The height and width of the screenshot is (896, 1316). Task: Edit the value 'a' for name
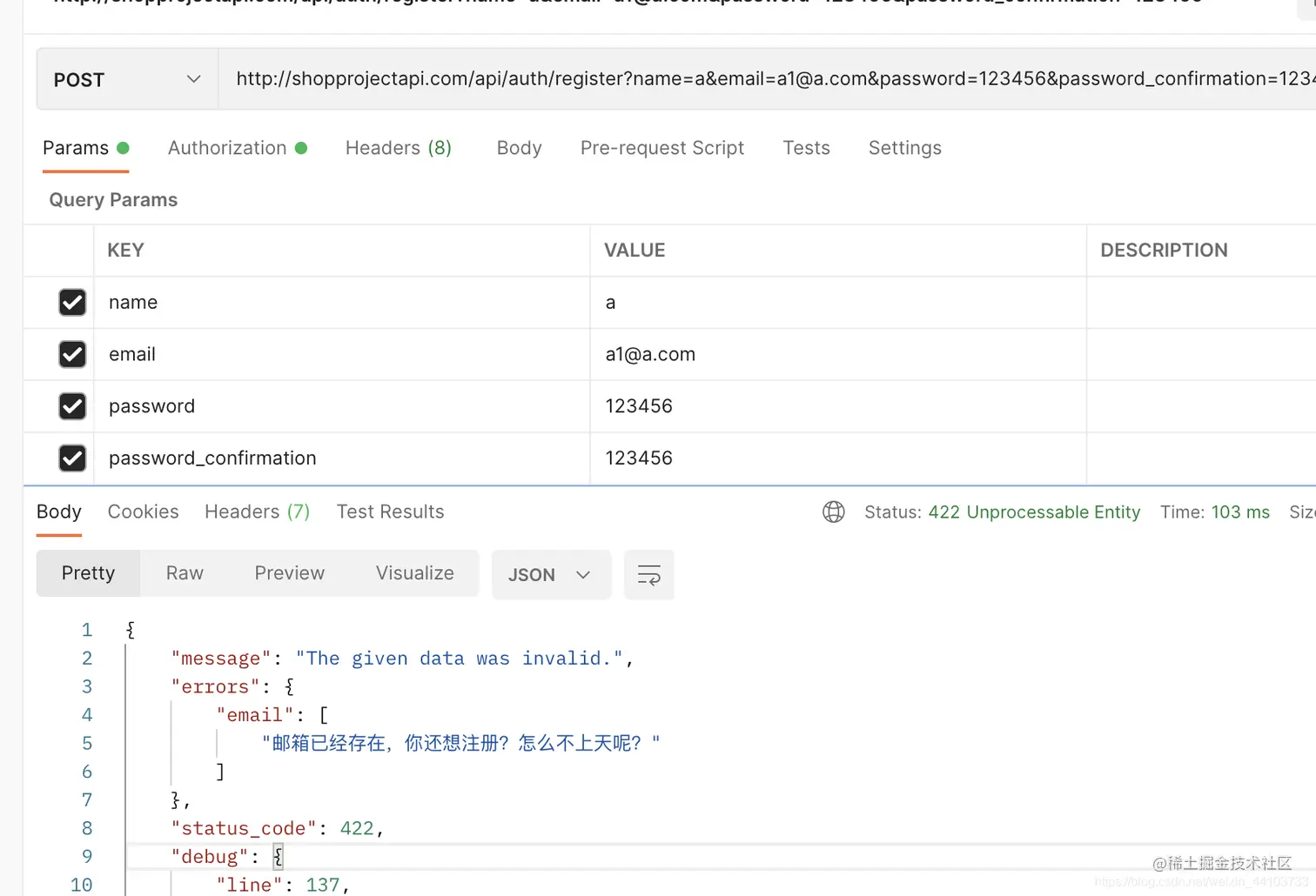838,303
